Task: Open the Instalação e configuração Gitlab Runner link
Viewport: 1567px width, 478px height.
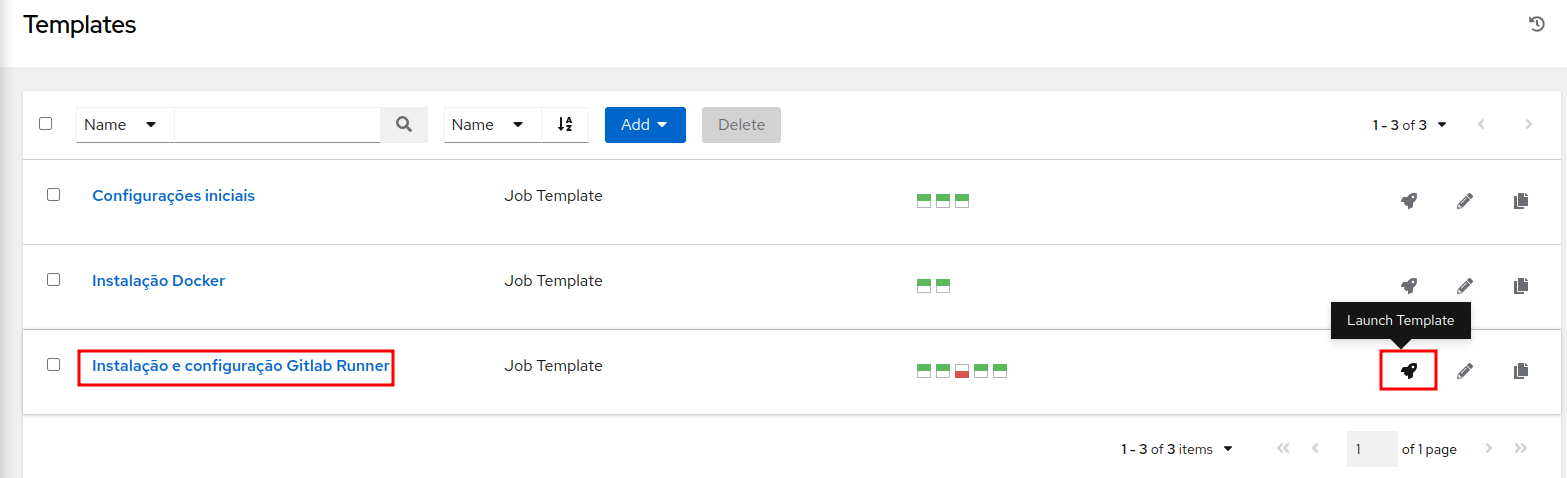Action: [x=241, y=366]
